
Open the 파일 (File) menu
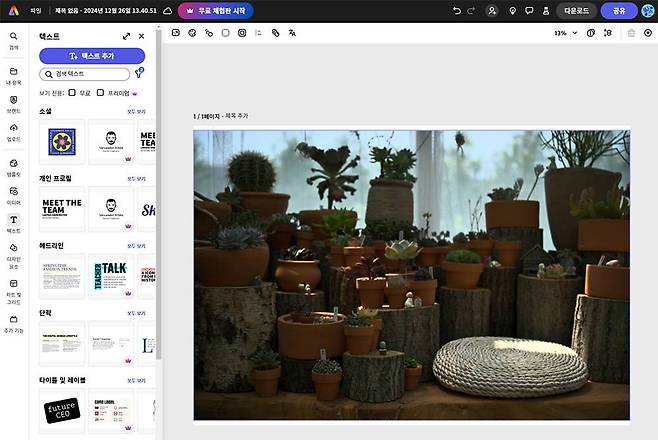coord(34,10)
